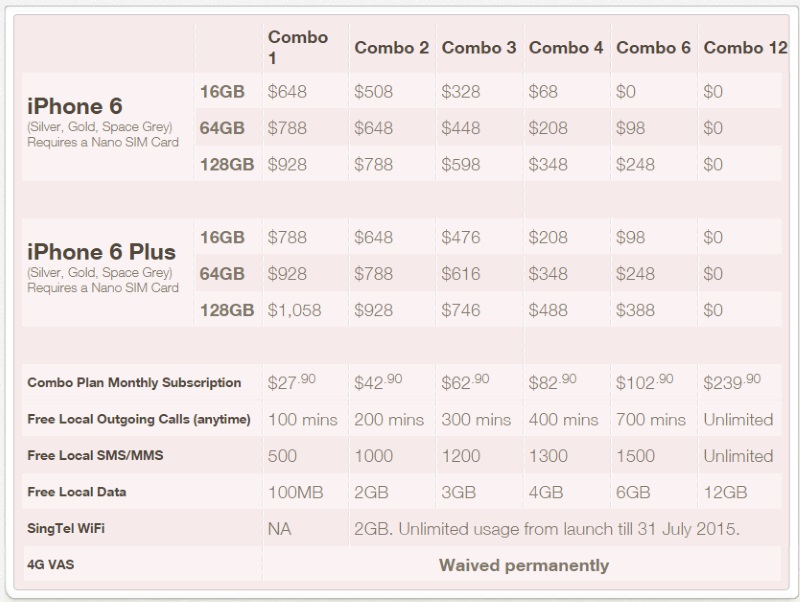The image size is (800, 602).
Task: Click the 700 mins free calls cell
Action: click(651, 419)
